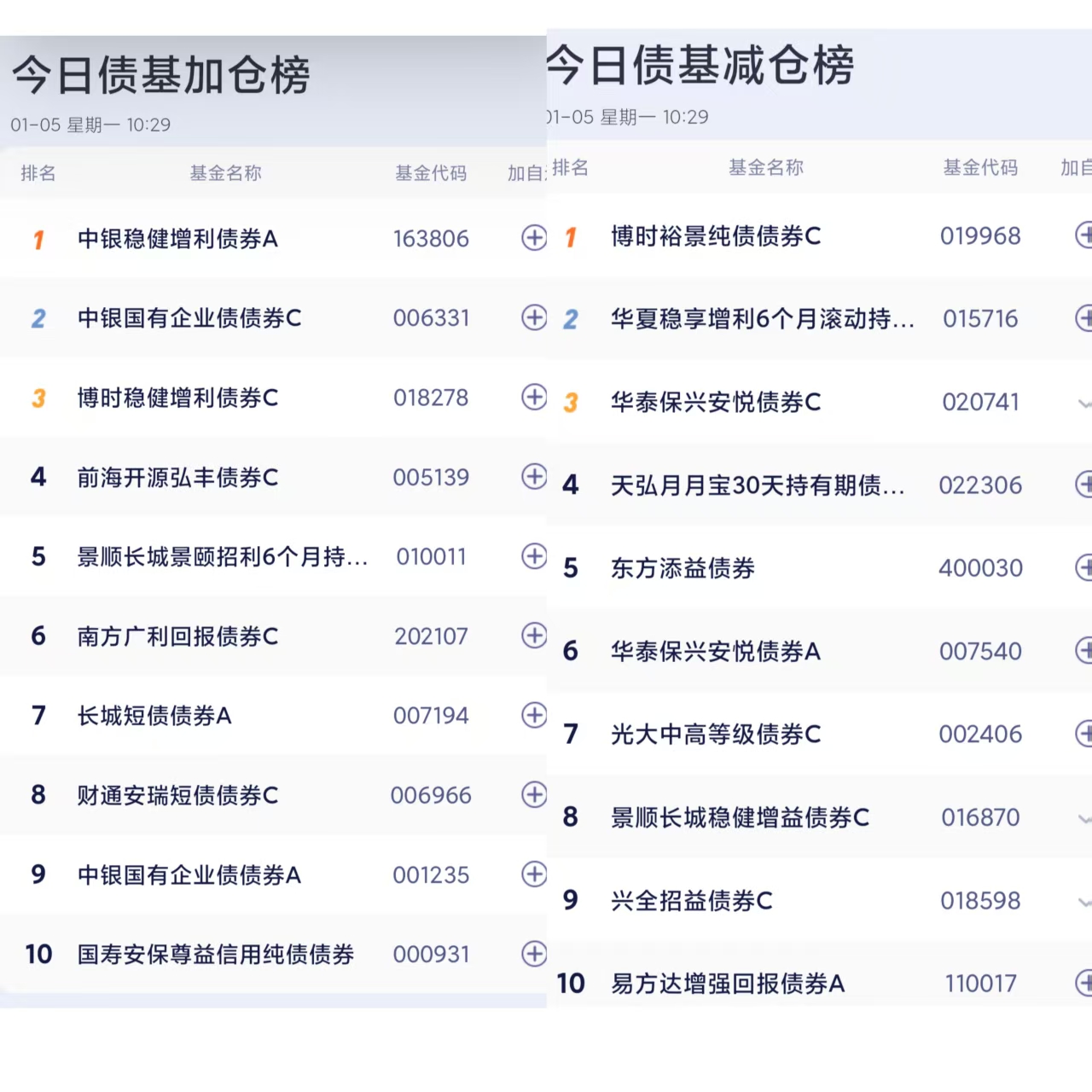Select fund code 001235

[431, 874]
